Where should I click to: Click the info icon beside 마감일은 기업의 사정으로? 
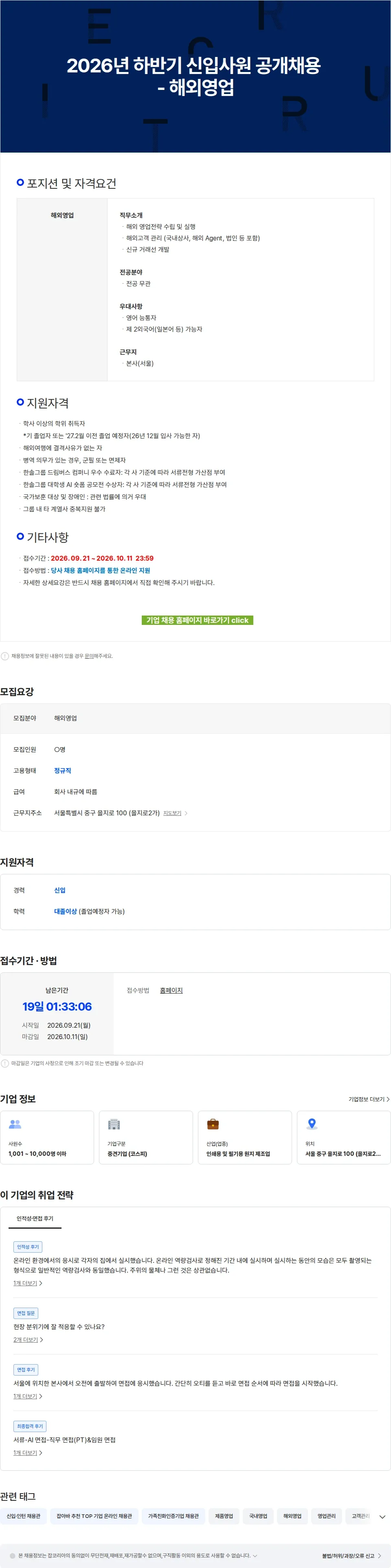[5, 1063]
